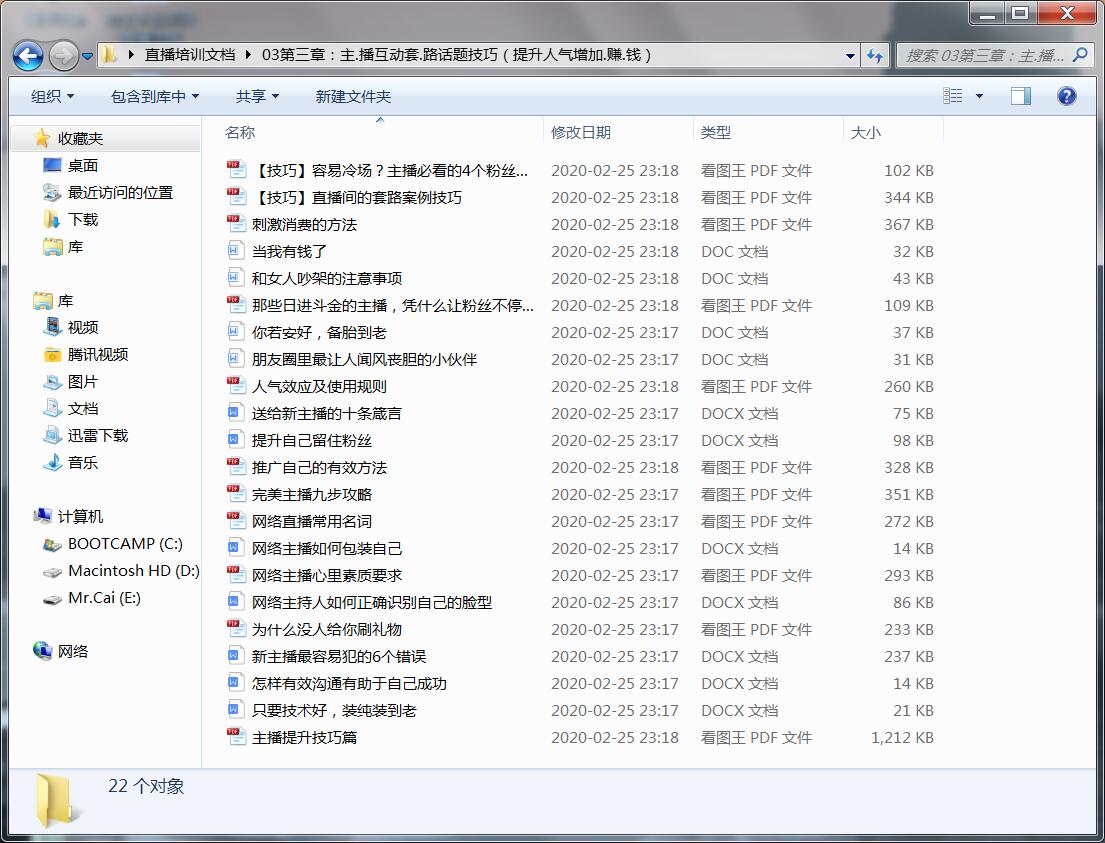Open Windows Explorer help
Screen dimensions: 1105x843
(x=1066, y=96)
